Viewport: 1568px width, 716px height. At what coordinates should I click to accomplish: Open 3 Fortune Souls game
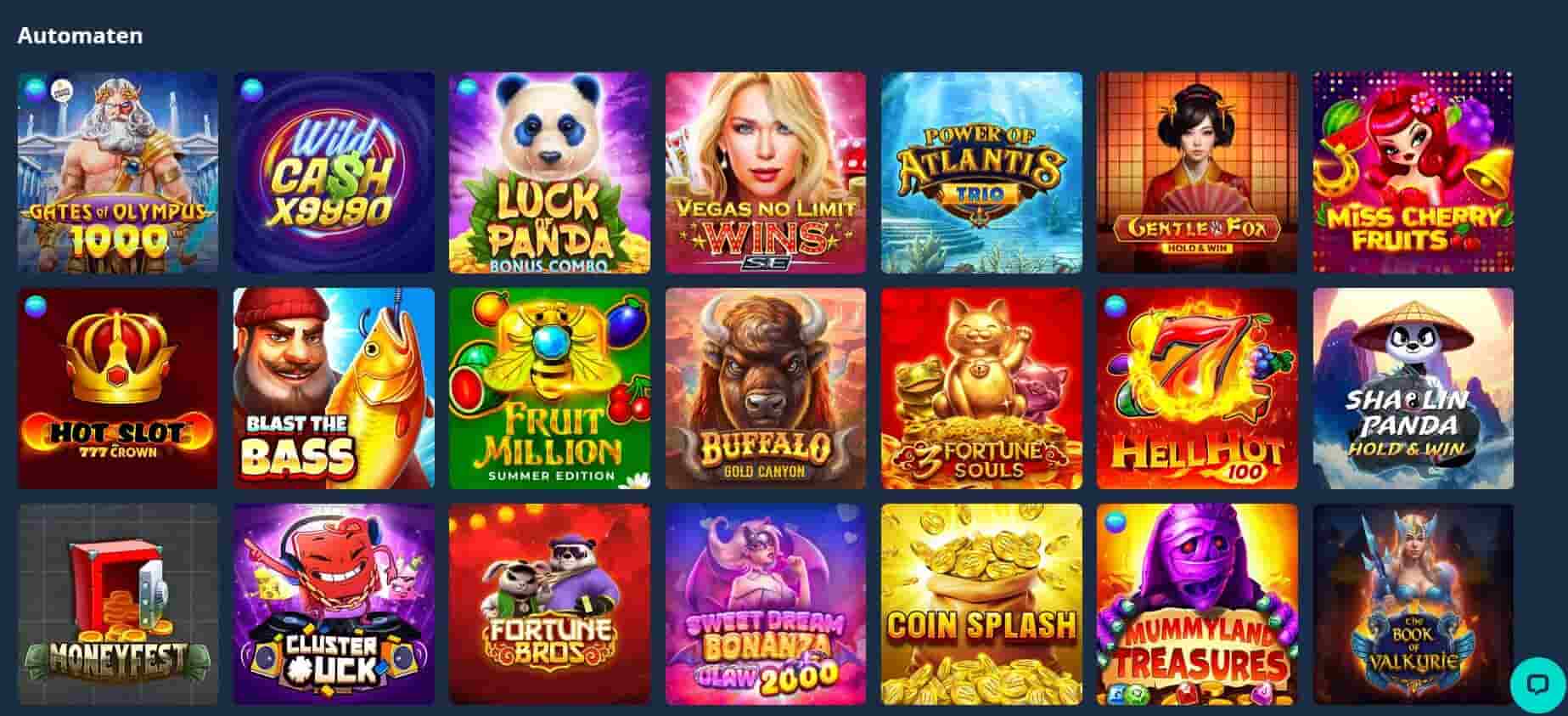click(x=981, y=388)
